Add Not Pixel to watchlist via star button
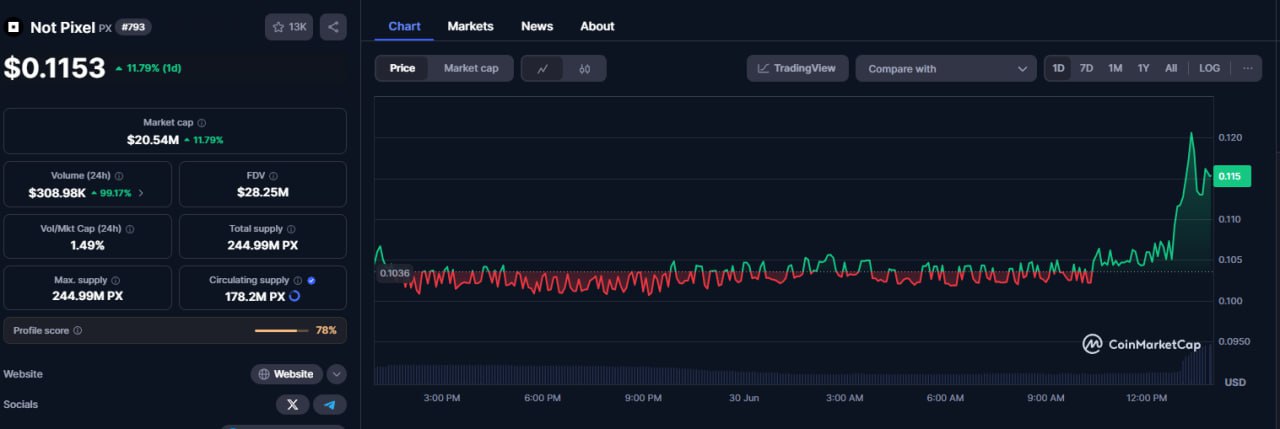Viewport: 1280px width, 429px height. click(289, 27)
